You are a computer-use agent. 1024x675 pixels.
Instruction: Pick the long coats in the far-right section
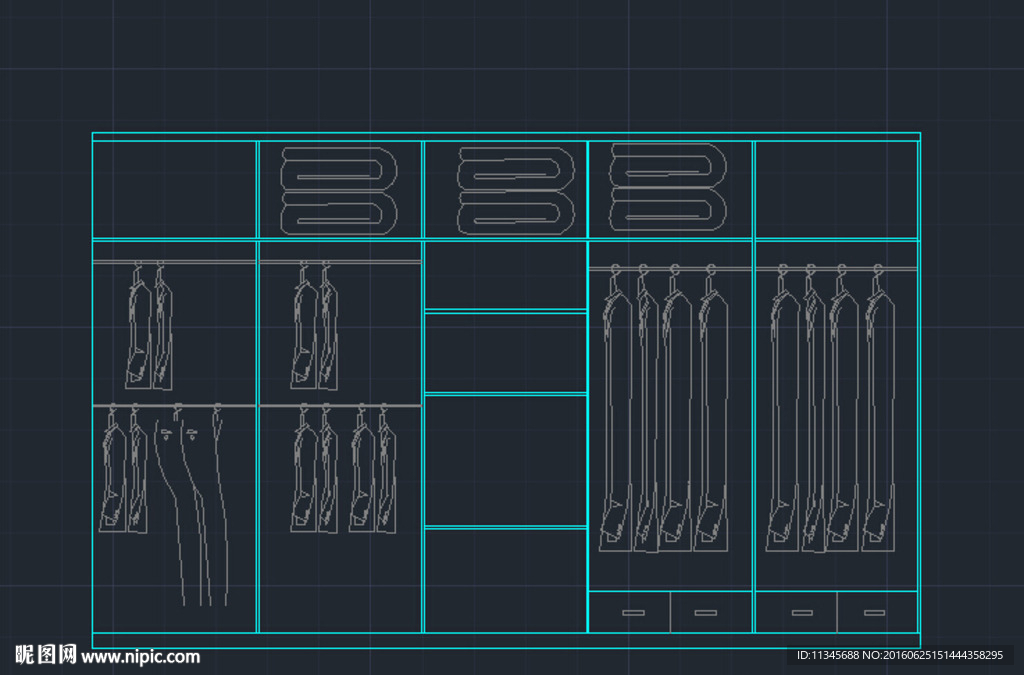831,410
